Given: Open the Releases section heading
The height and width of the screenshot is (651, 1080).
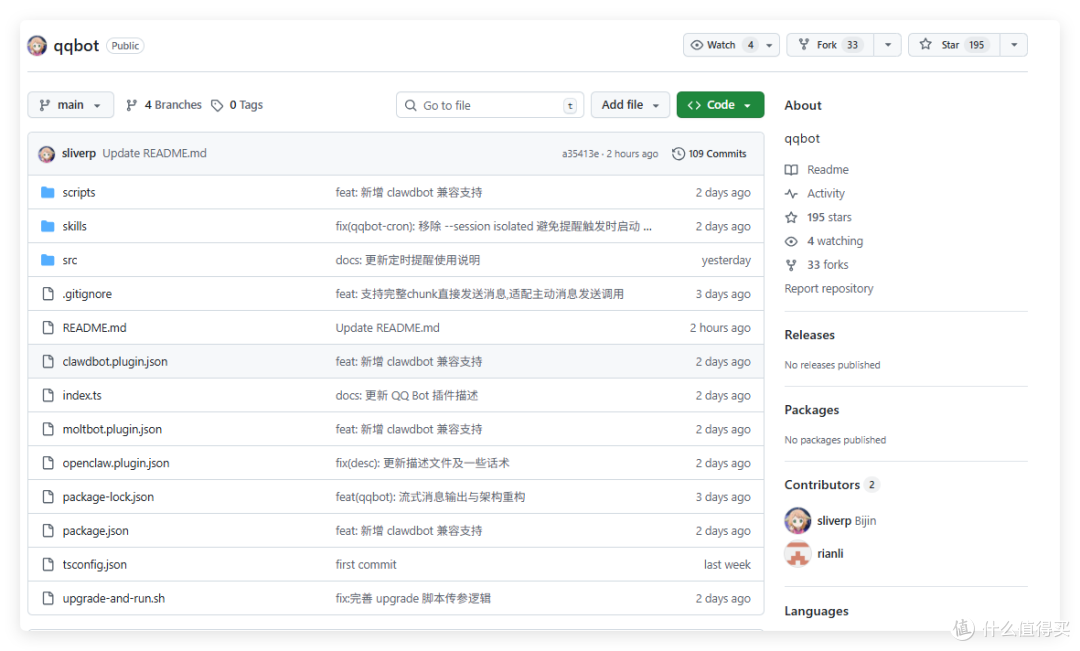Looking at the screenshot, I should pyautogui.click(x=809, y=335).
